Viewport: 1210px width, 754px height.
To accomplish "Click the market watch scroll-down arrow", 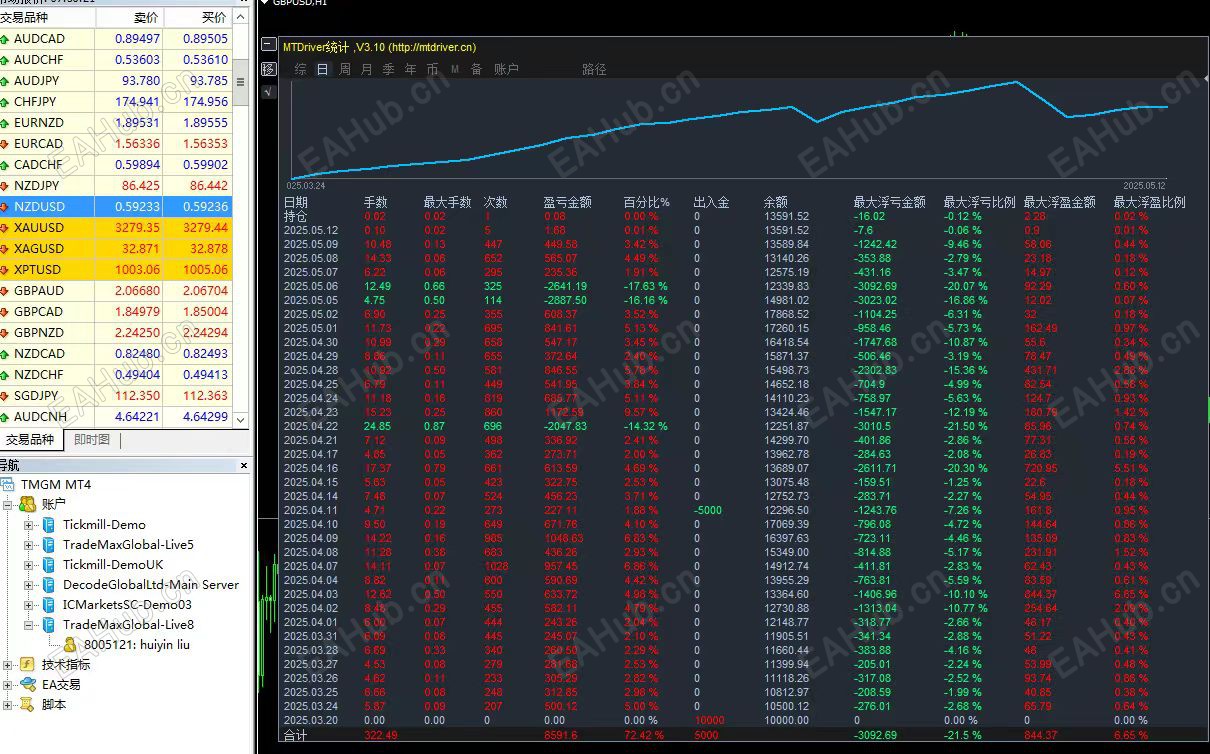I will pyautogui.click(x=241, y=418).
